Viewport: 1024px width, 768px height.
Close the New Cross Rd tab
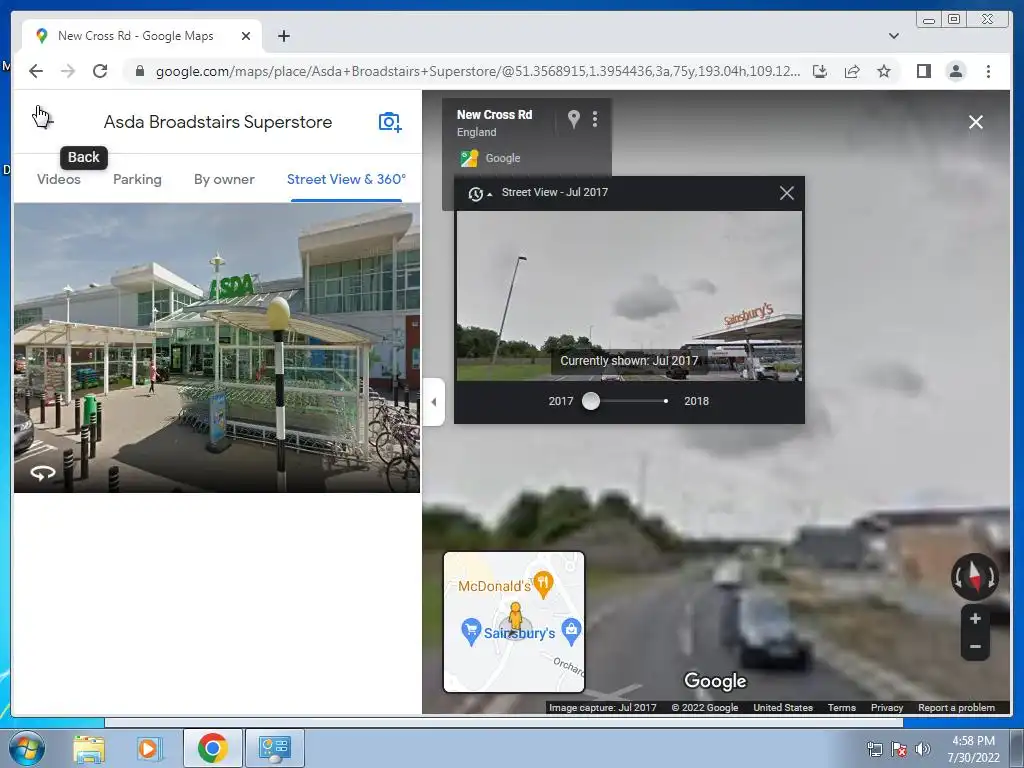point(246,37)
